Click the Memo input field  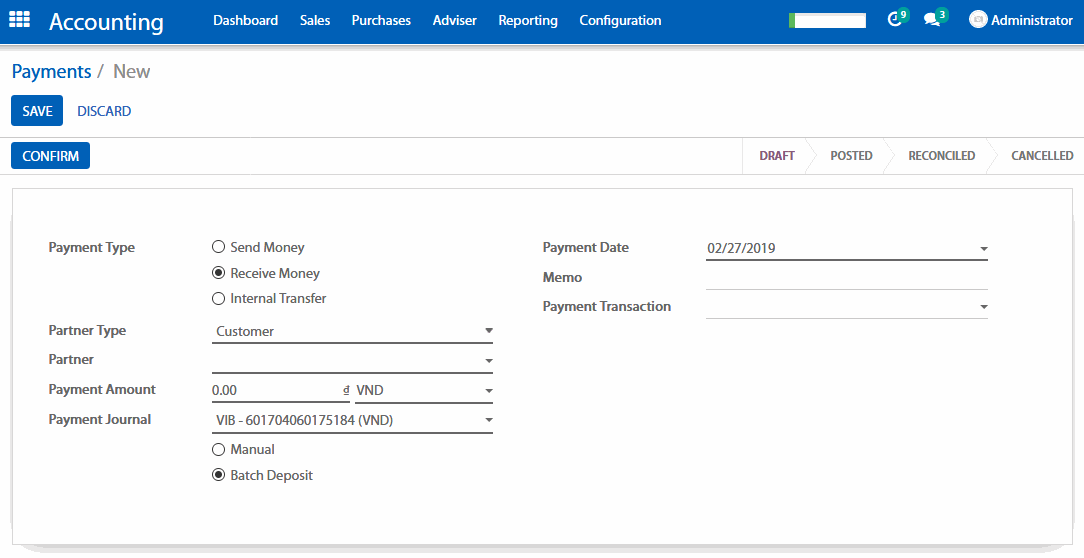coord(846,278)
